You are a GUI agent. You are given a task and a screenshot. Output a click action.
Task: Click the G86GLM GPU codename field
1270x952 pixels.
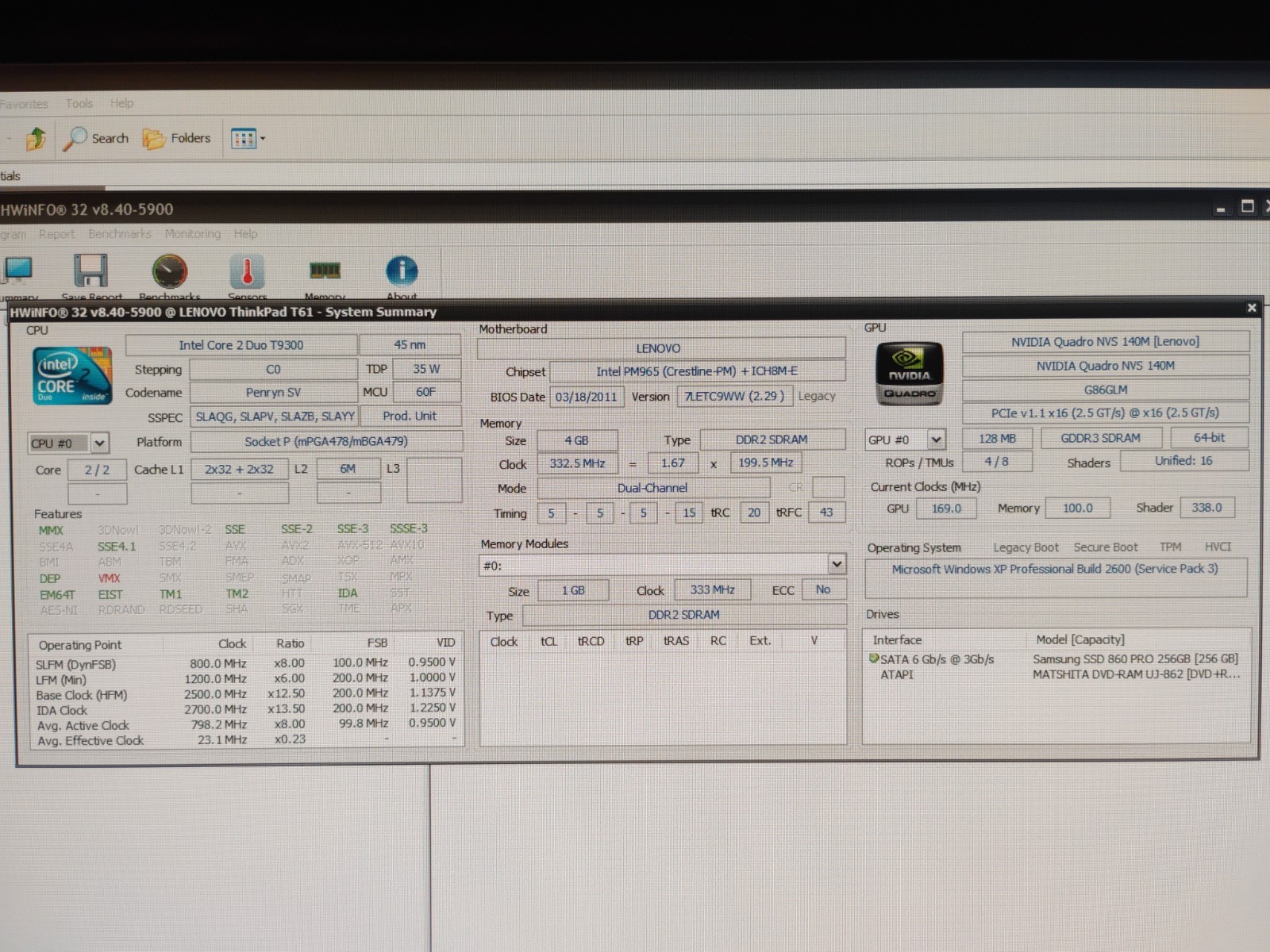pos(1105,390)
